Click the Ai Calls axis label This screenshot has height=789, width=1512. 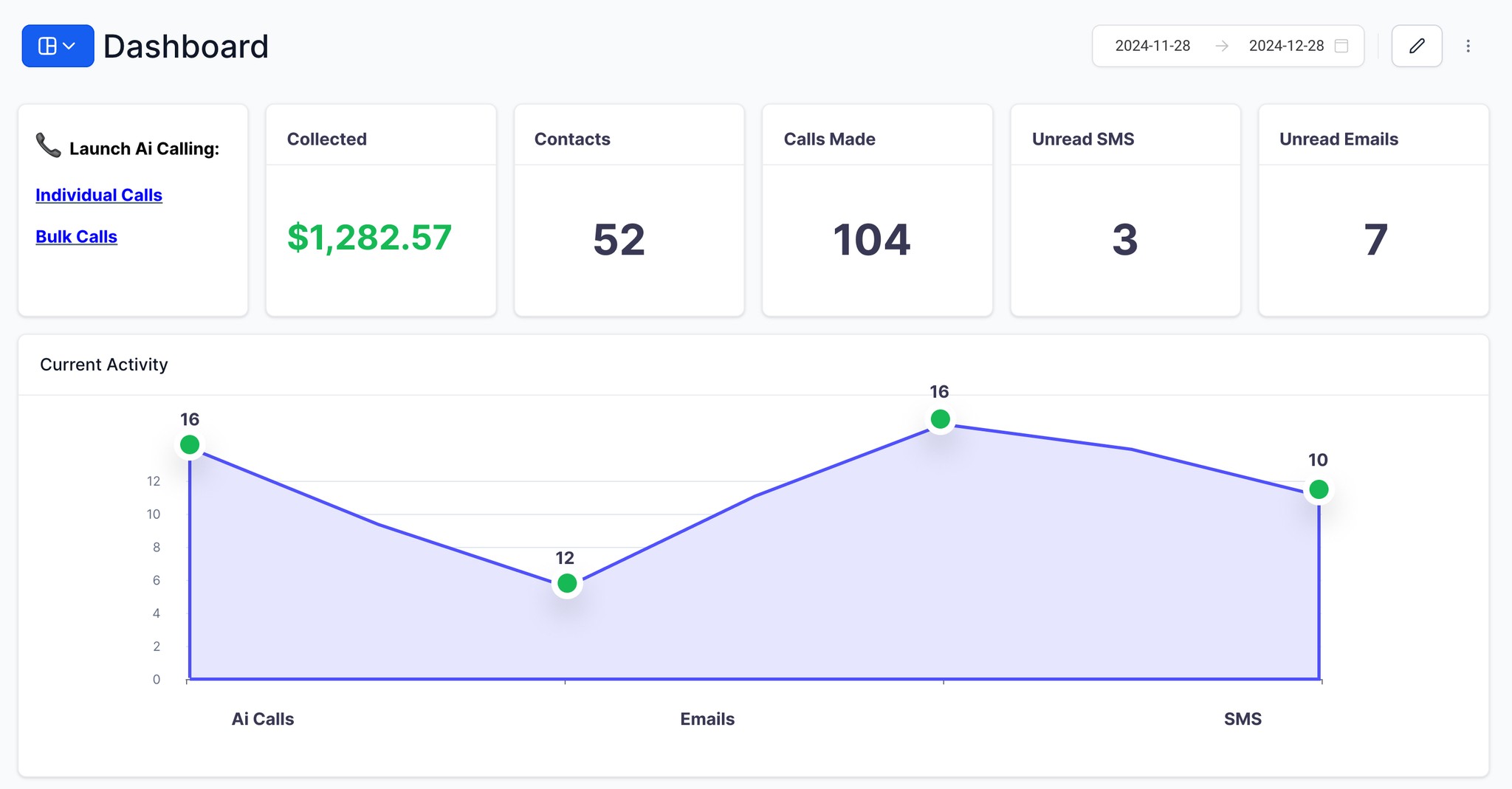pos(263,719)
